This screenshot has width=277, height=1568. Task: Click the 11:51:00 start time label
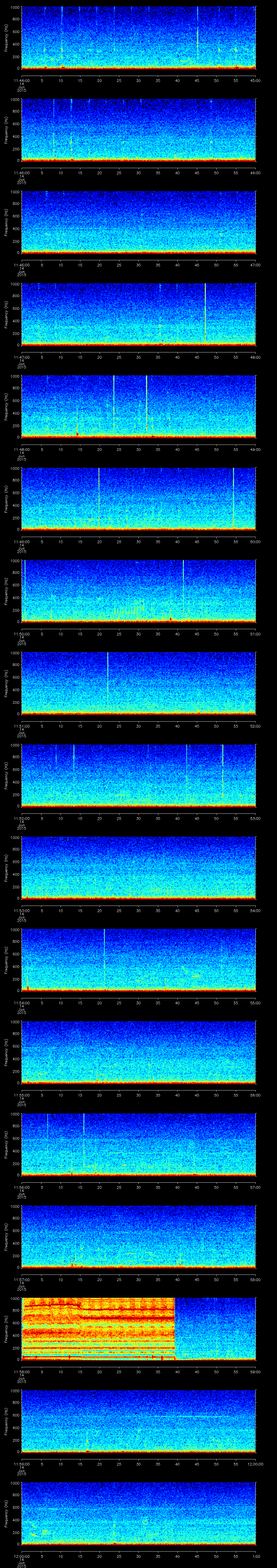point(21,726)
